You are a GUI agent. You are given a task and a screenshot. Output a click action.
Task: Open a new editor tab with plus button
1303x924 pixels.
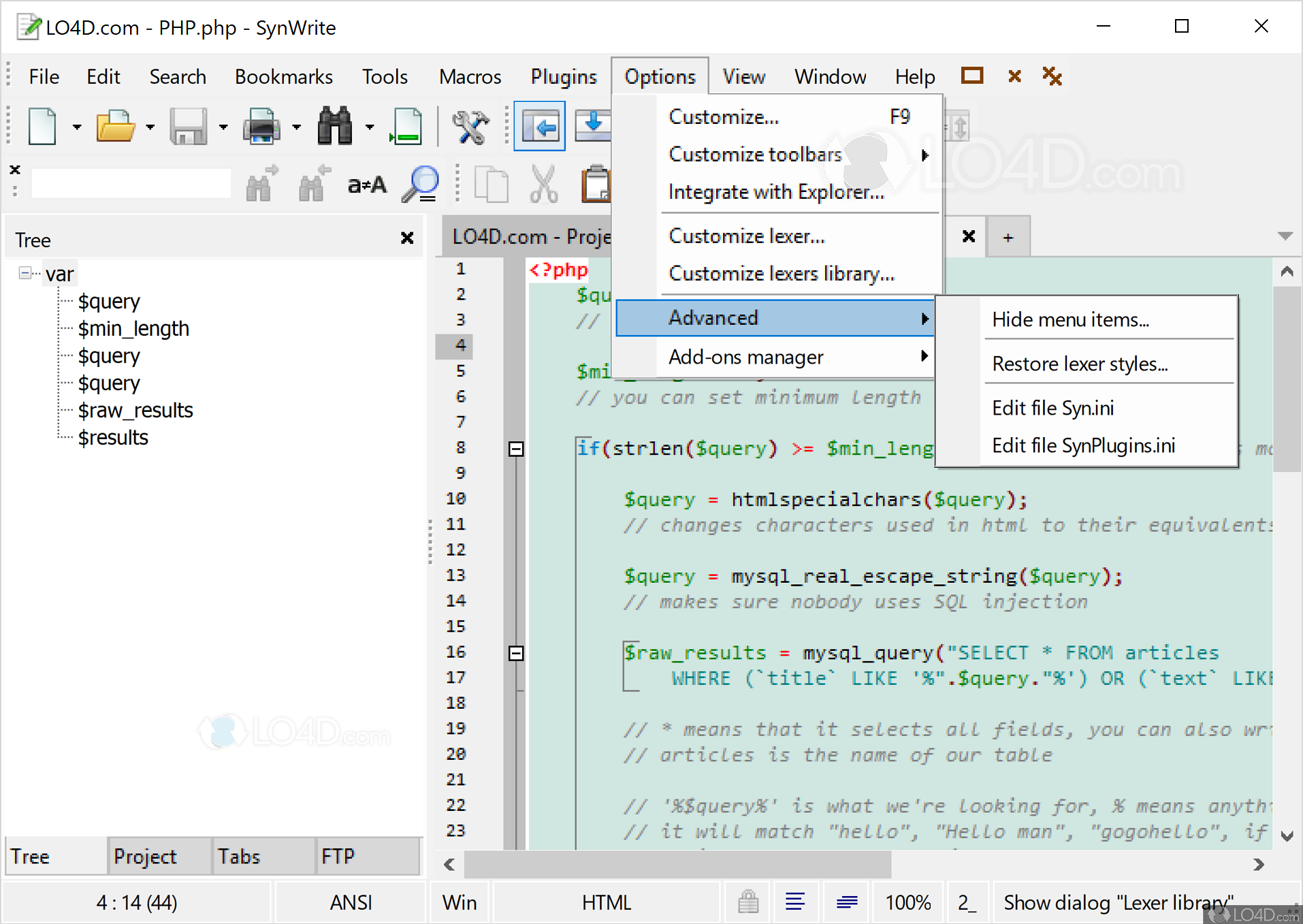click(1008, 236)
